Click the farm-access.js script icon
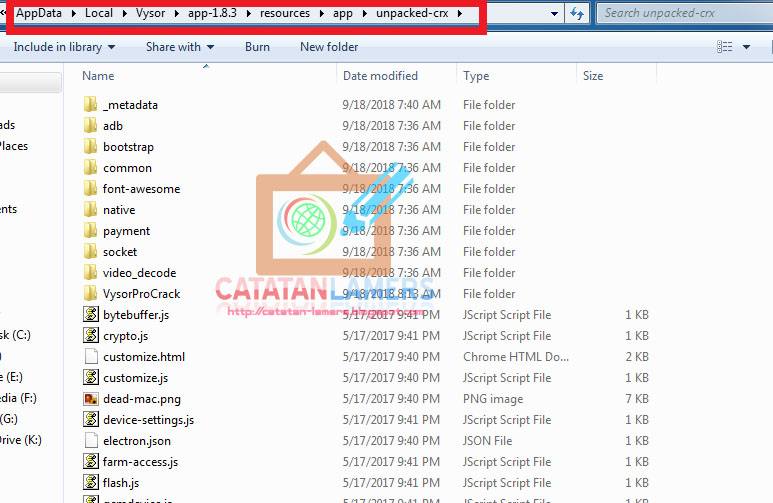The image size is (773, 503). 91,461
